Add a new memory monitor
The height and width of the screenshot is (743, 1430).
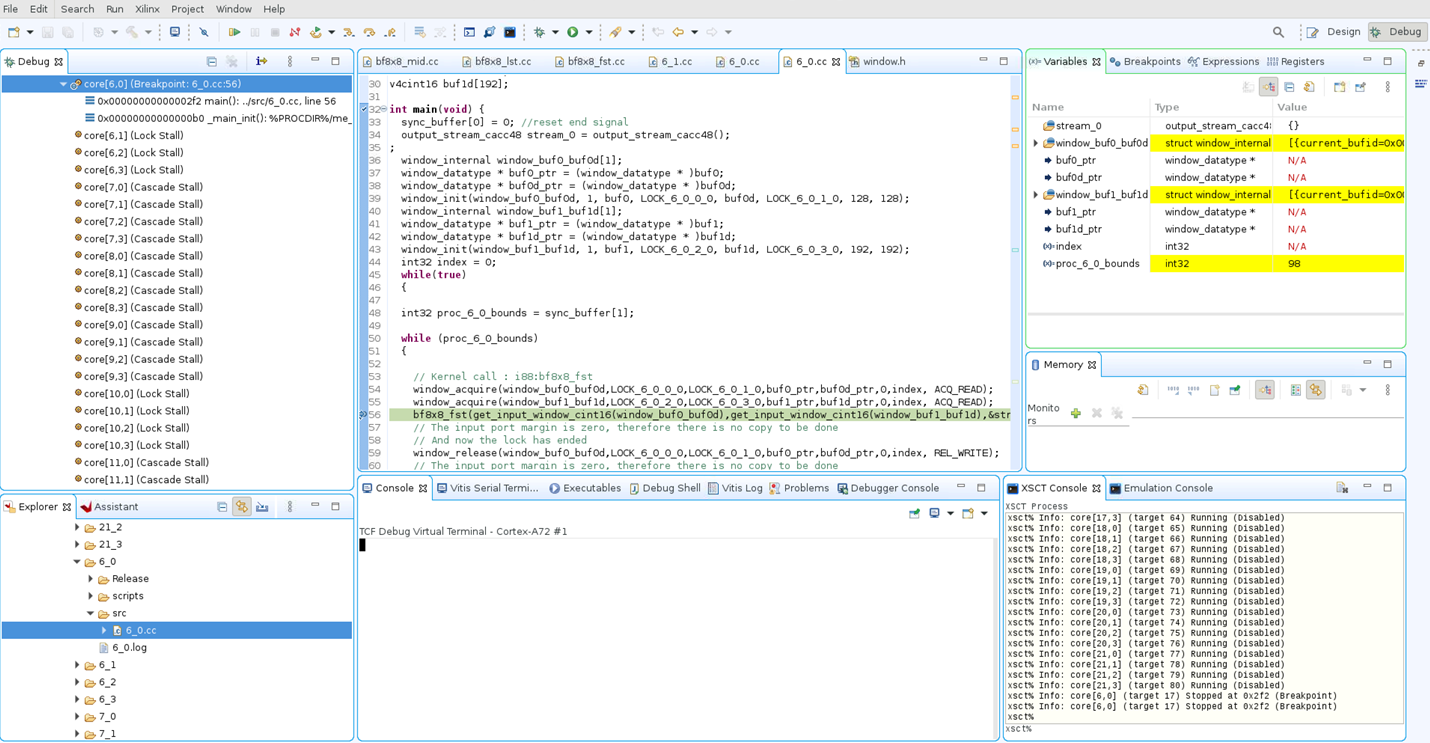pos(1076,413)
